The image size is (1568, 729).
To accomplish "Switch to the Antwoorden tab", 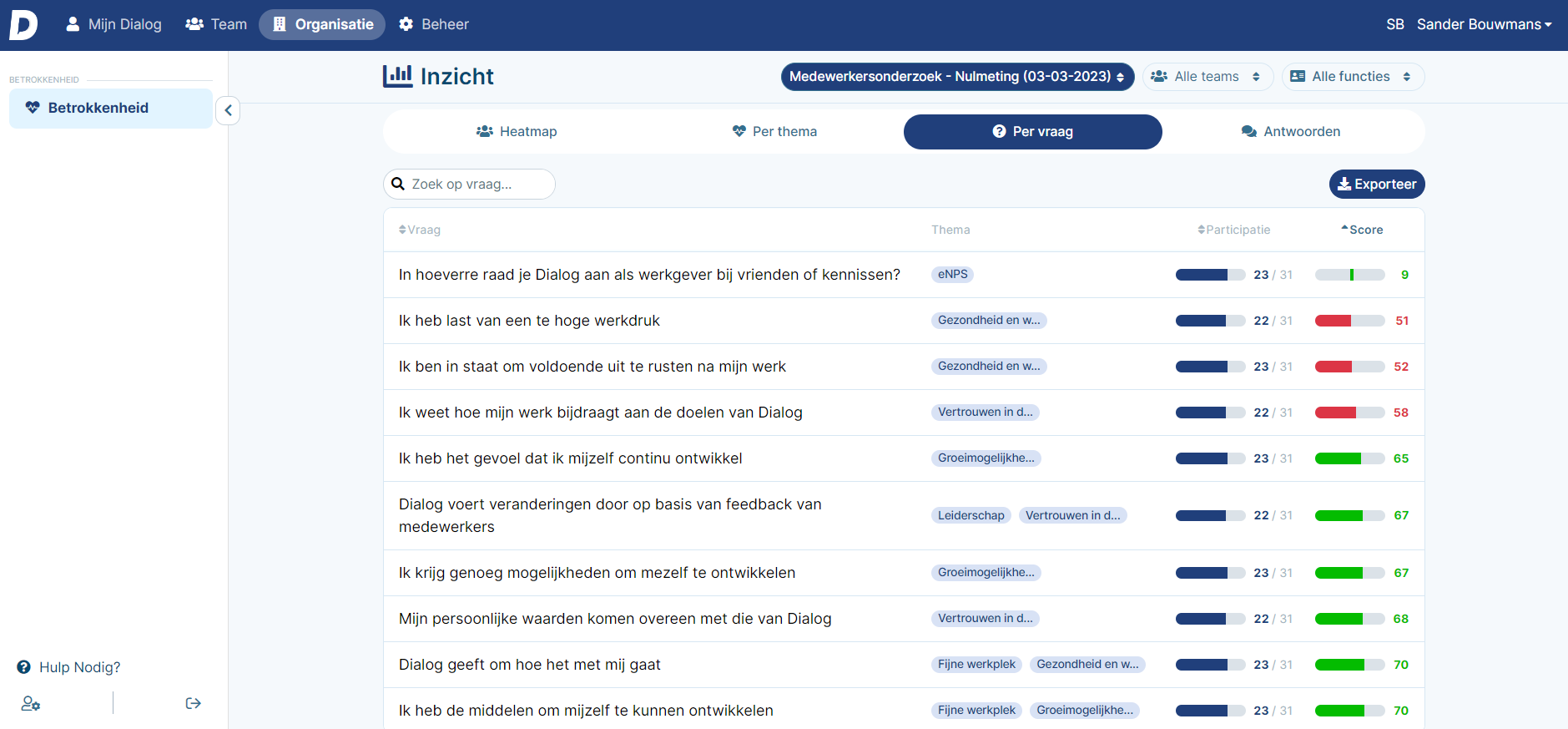I will point(1291,132).
